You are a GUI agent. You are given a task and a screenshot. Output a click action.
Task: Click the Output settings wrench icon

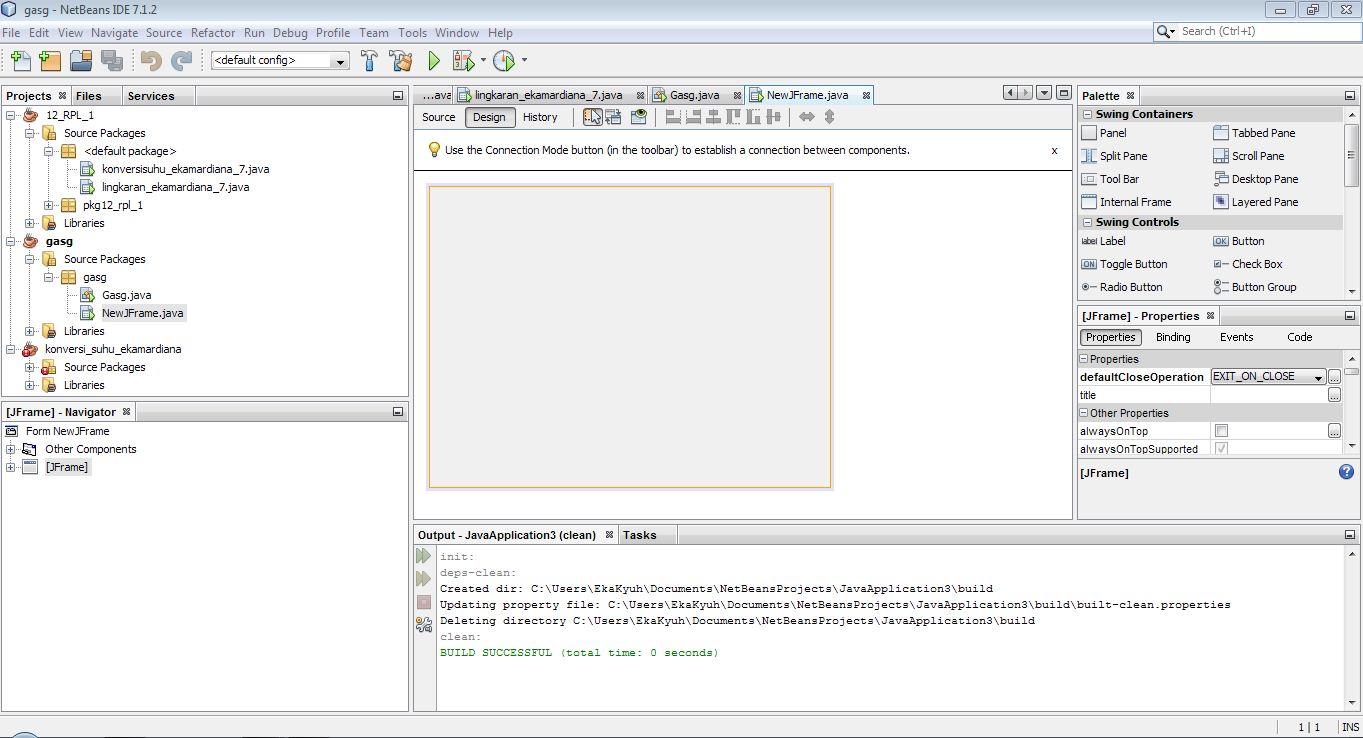[423, 624]
